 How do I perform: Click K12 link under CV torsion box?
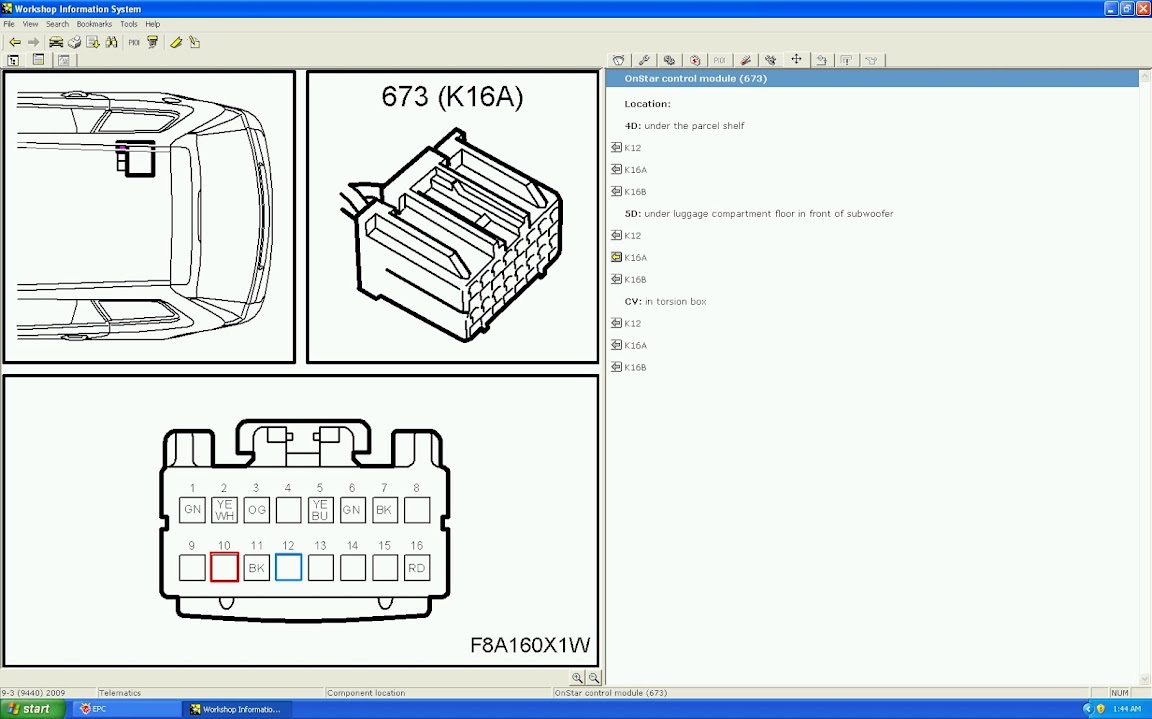click(632, 324)
